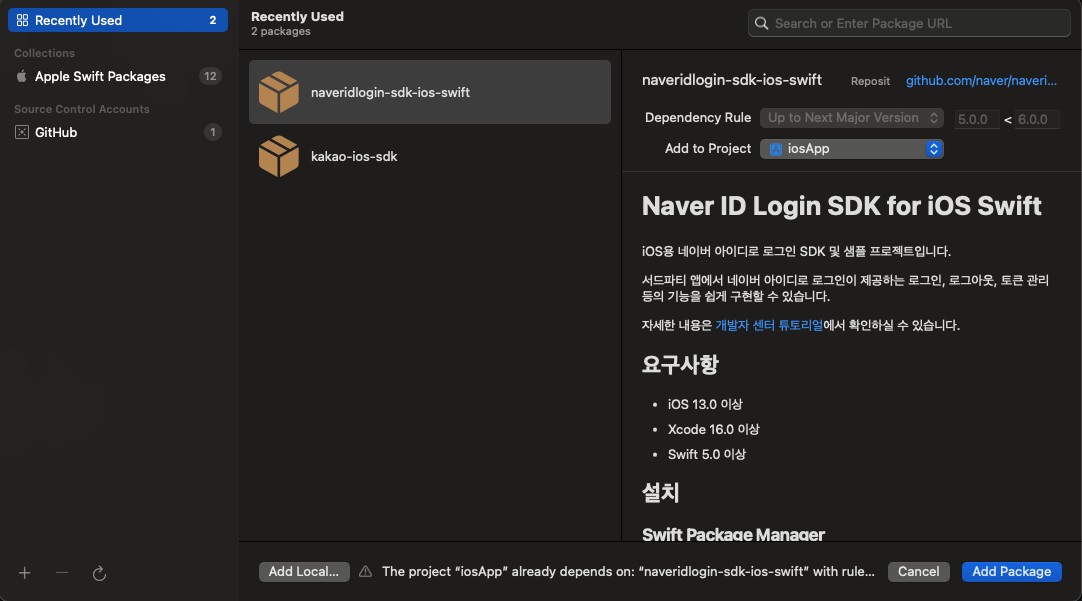Open the Add to Project iosApp dropdown
This screenshot has height=601, width=1082.
click(852, 149)
